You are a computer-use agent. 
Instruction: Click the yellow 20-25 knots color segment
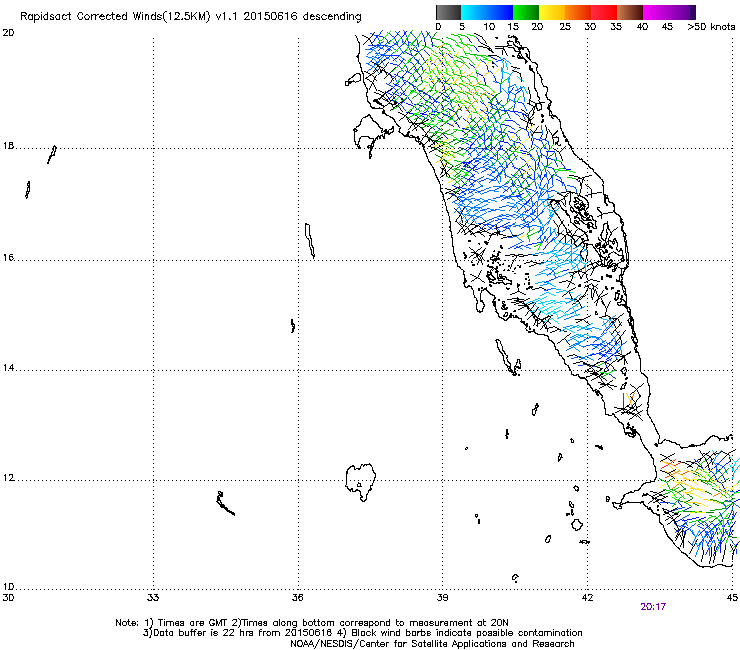(552, 12)
